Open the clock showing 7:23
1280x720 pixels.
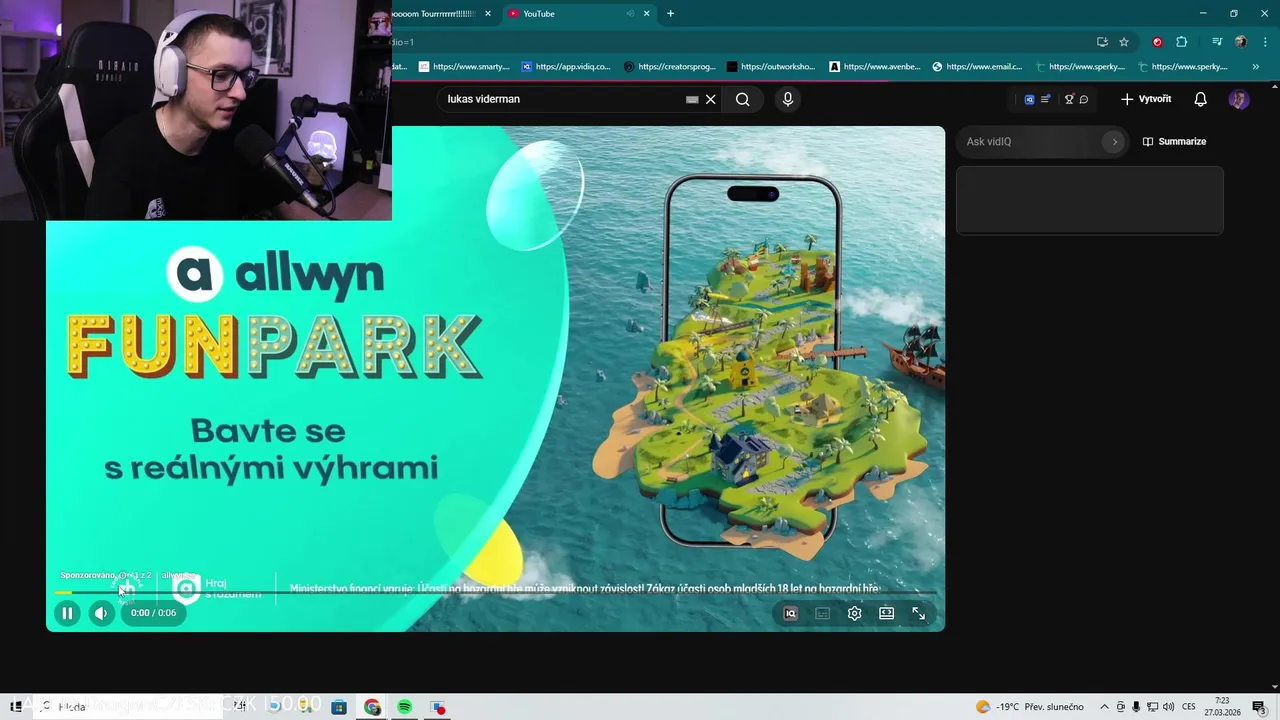[1223, 707]
